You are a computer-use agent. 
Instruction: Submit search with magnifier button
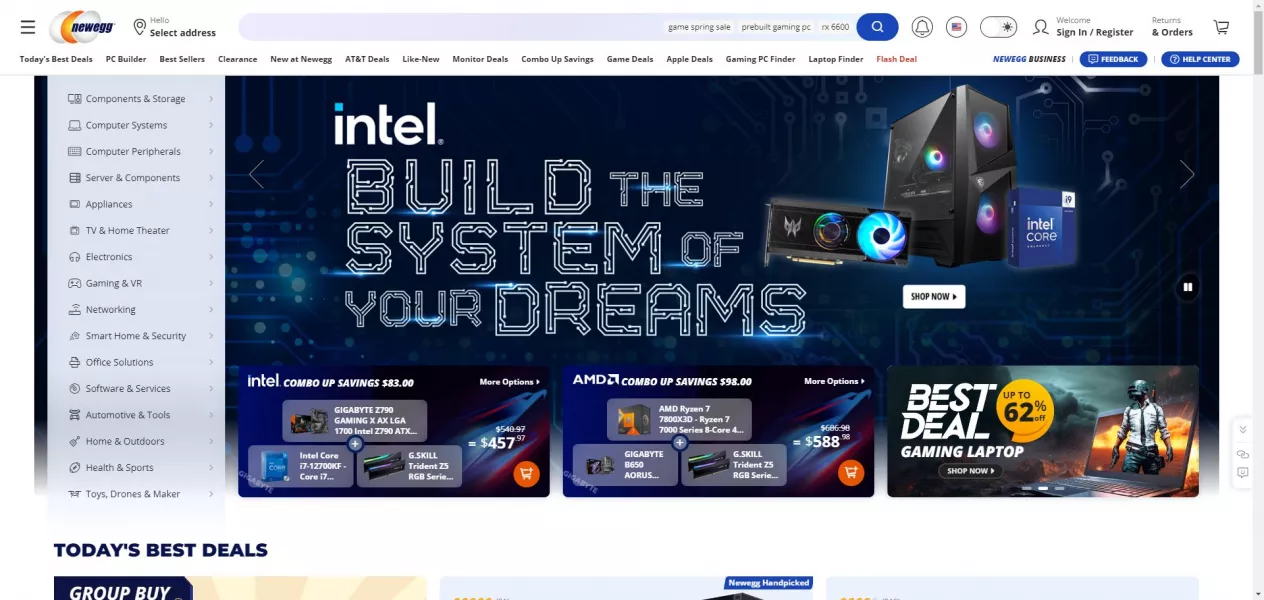pyautogui.click(x=877, y=27)
